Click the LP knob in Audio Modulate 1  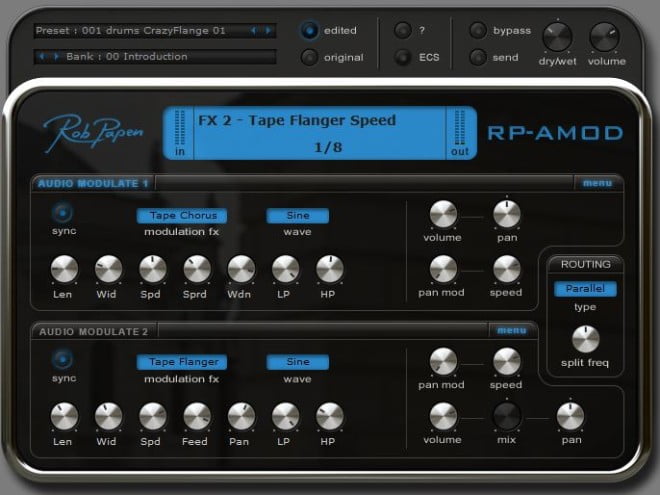[286, 269]
